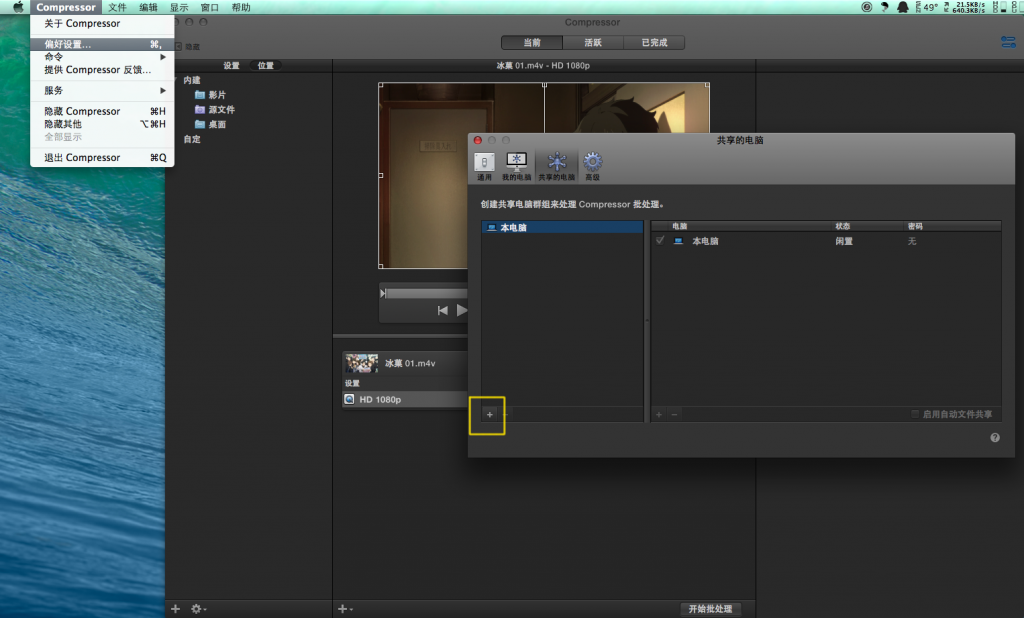The height and width of the screenshot is (618, 1024).
Task: Switch to the 已完成 tab
Action: [654, 43]
